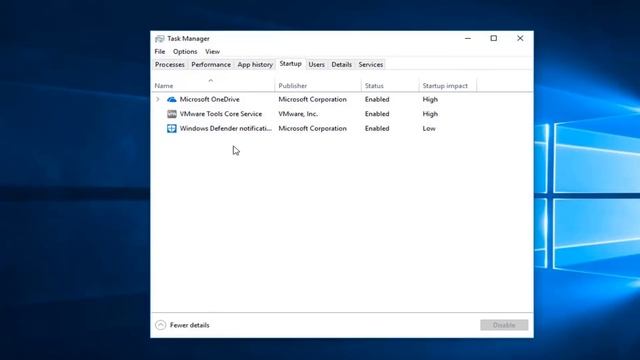This screenshot has width=640, height=360.
Task: Sort by the Startup impact column header
Action: [447, 85]
